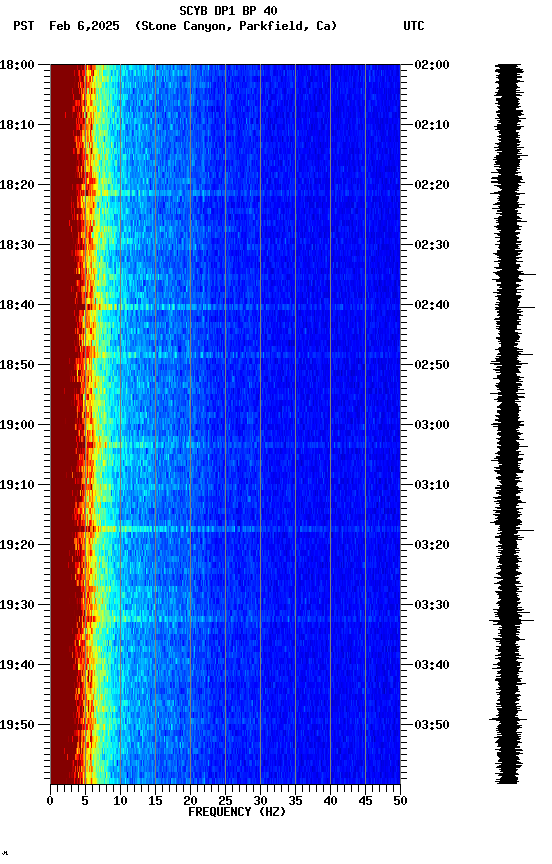
Task: Click the '02:50' UTC time label
Action: [432, 365]
